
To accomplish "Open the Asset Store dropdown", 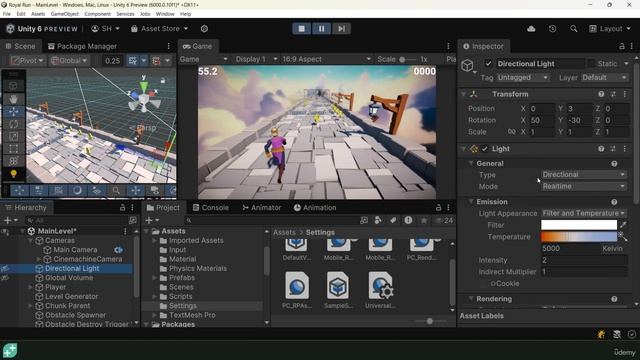I will pos(160,29).
